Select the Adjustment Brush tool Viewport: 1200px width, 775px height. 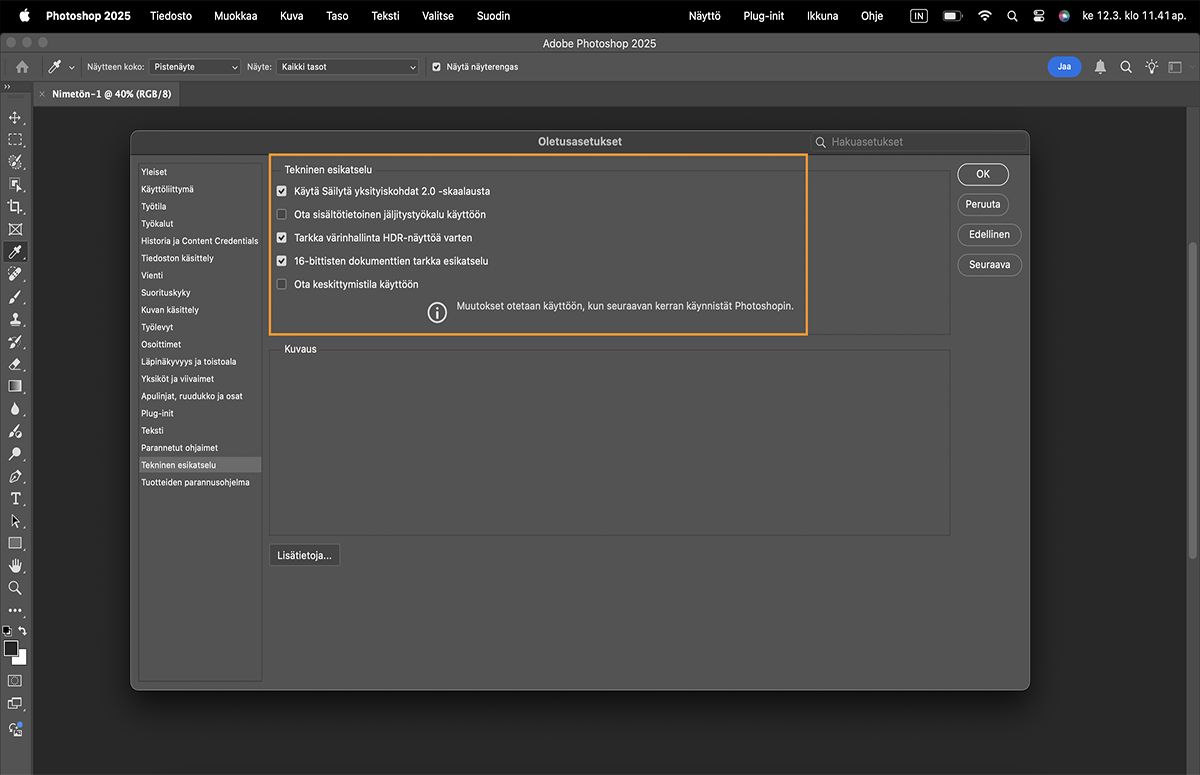click(x=15, y=431)
